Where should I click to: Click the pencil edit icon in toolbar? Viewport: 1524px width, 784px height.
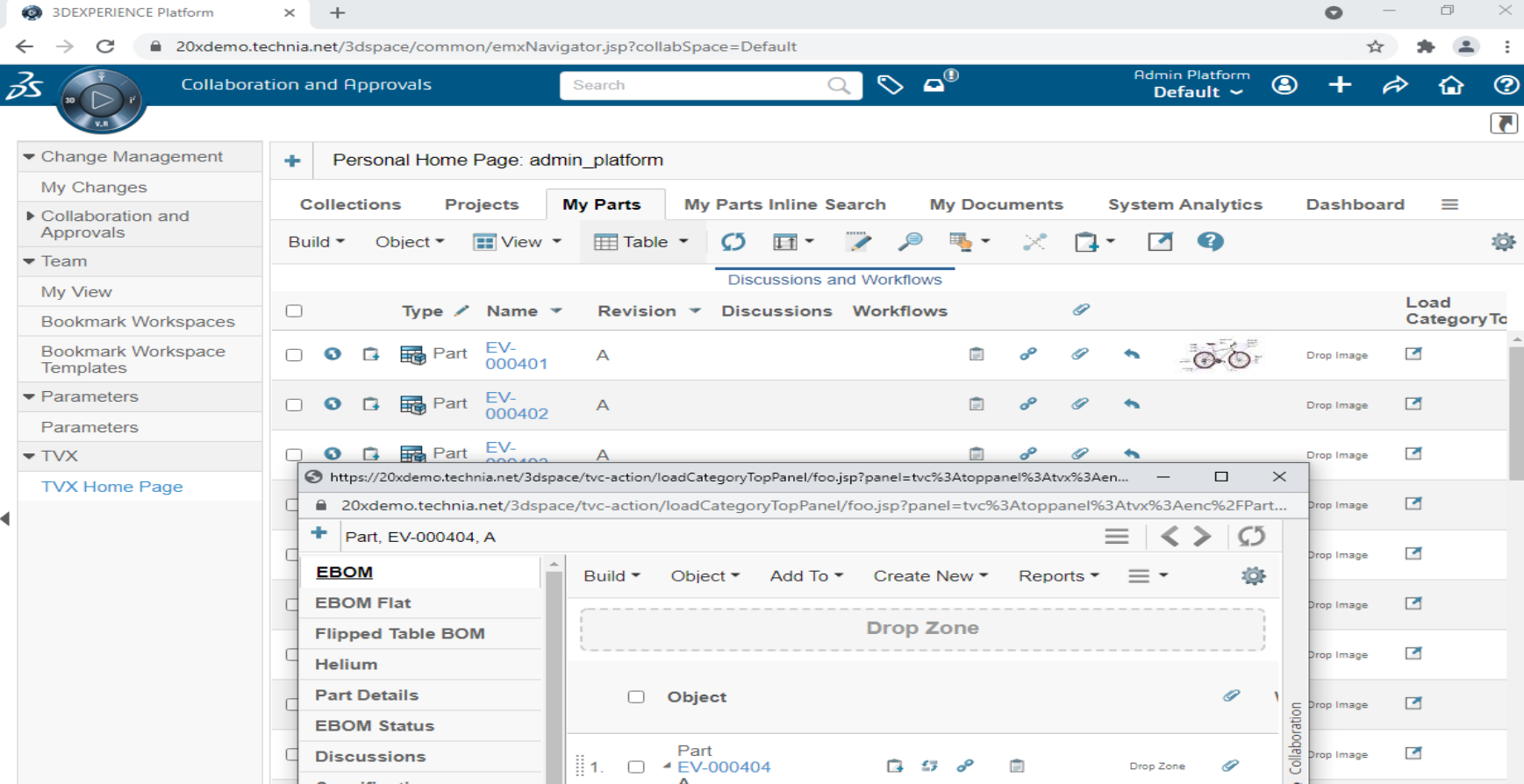point(857,242)
